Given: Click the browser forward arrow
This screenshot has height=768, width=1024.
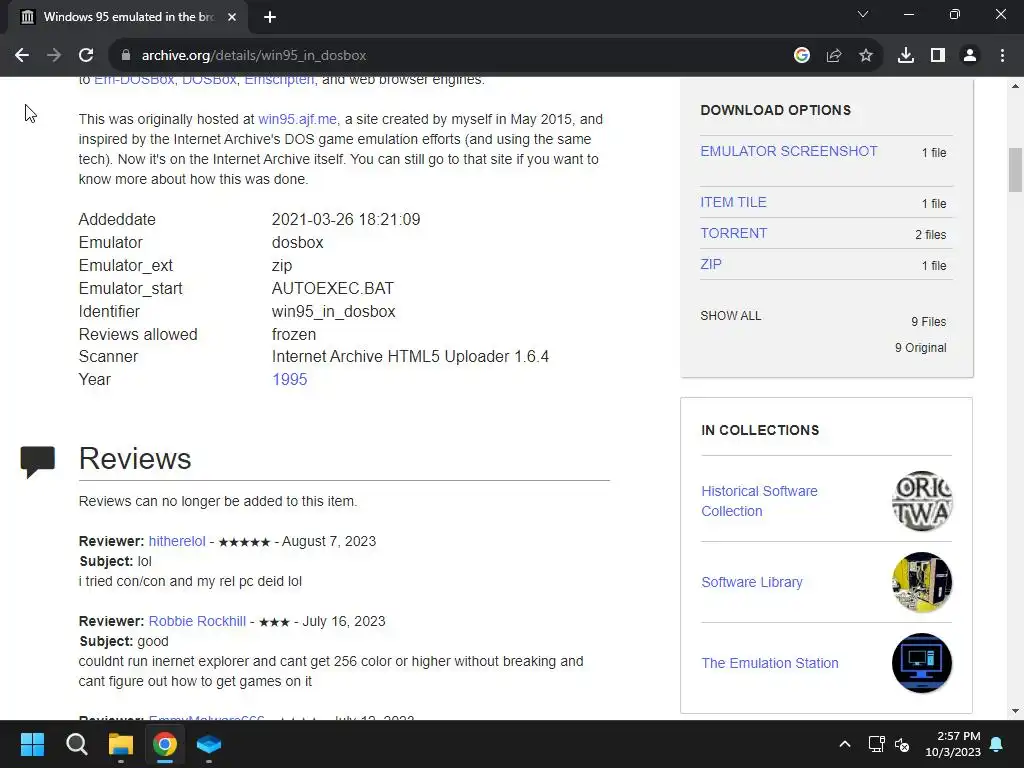Looking at the screenshot, I should (54, 56).
